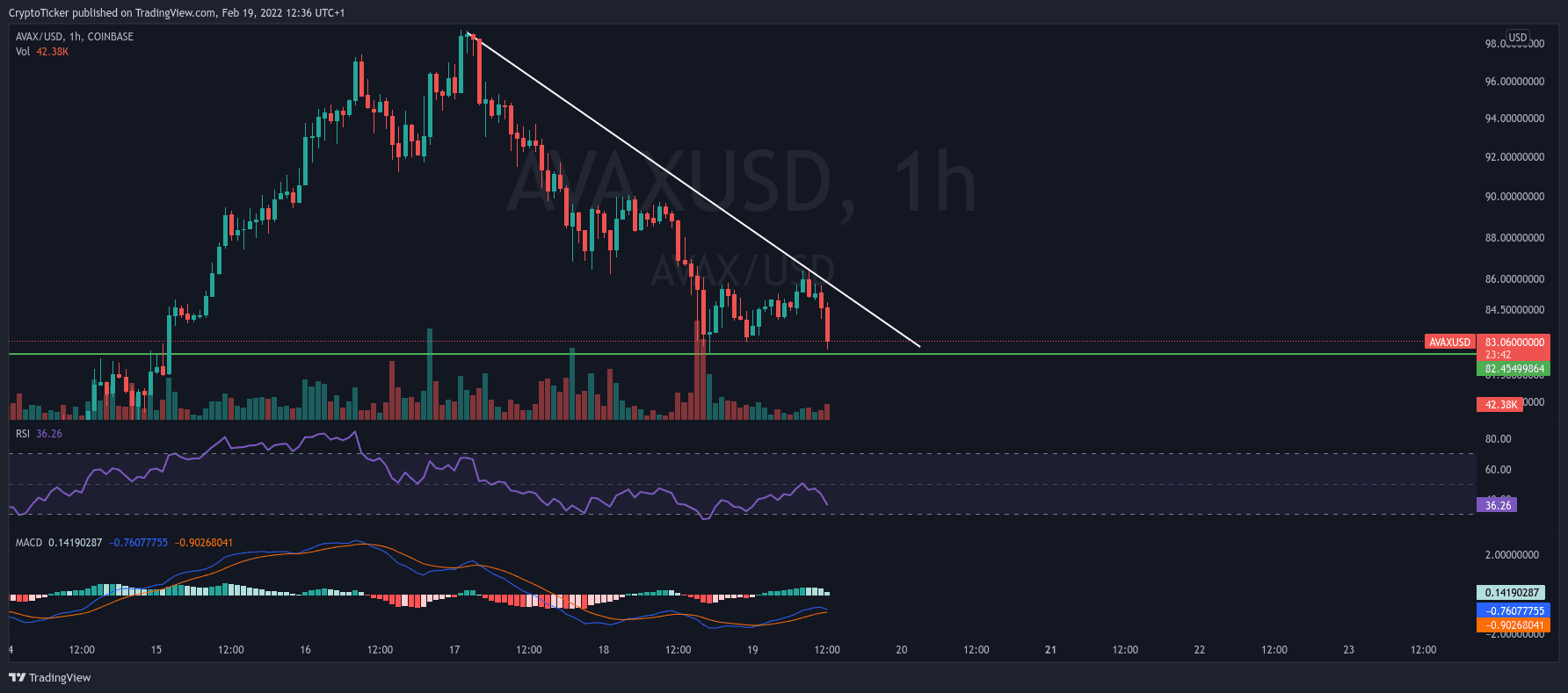Click the CryptoTicker published header text
Image resolution: width=1568 pixels, height=693 pixels.
[176, 13]
